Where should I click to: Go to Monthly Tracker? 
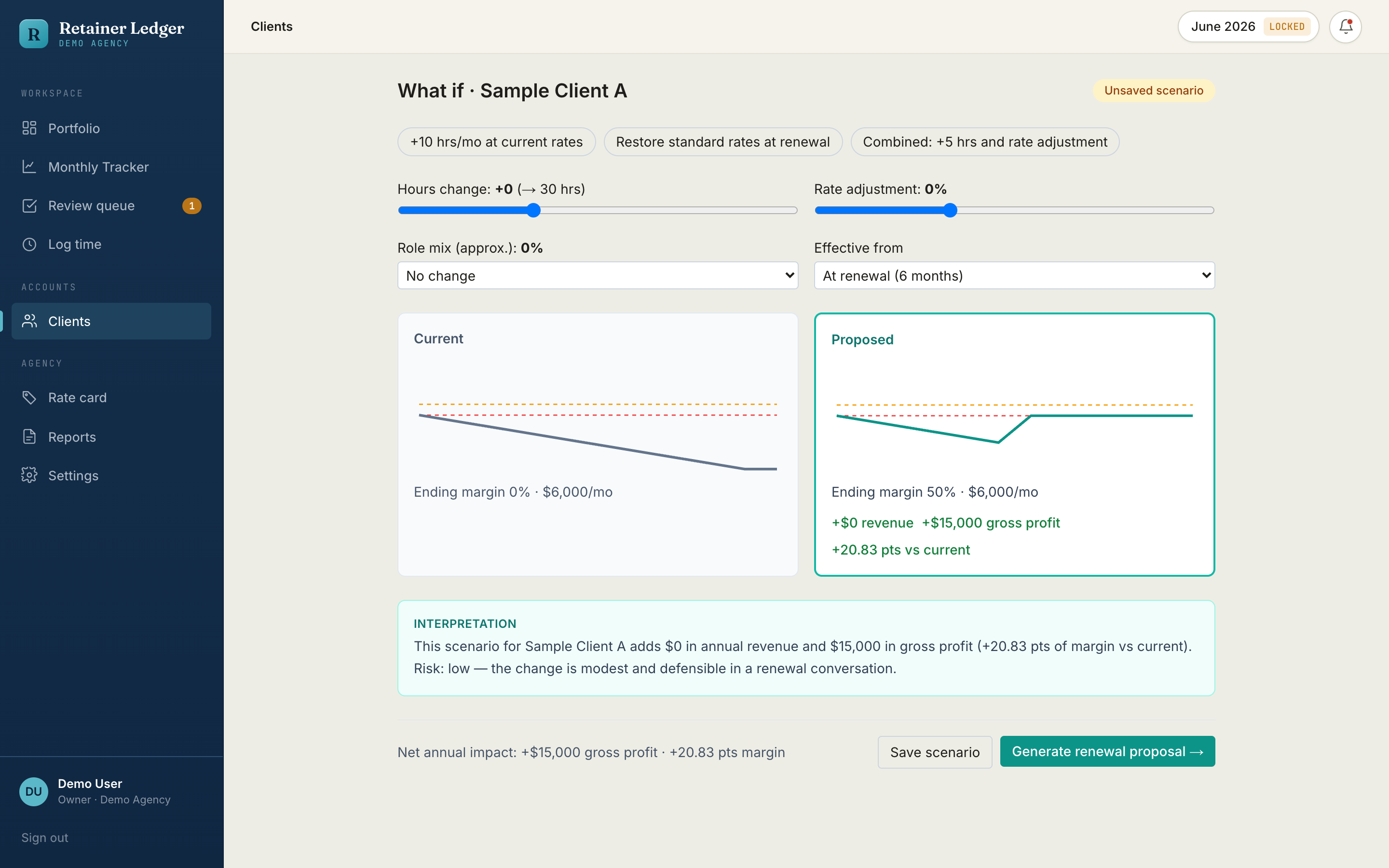tap(111, 166)
